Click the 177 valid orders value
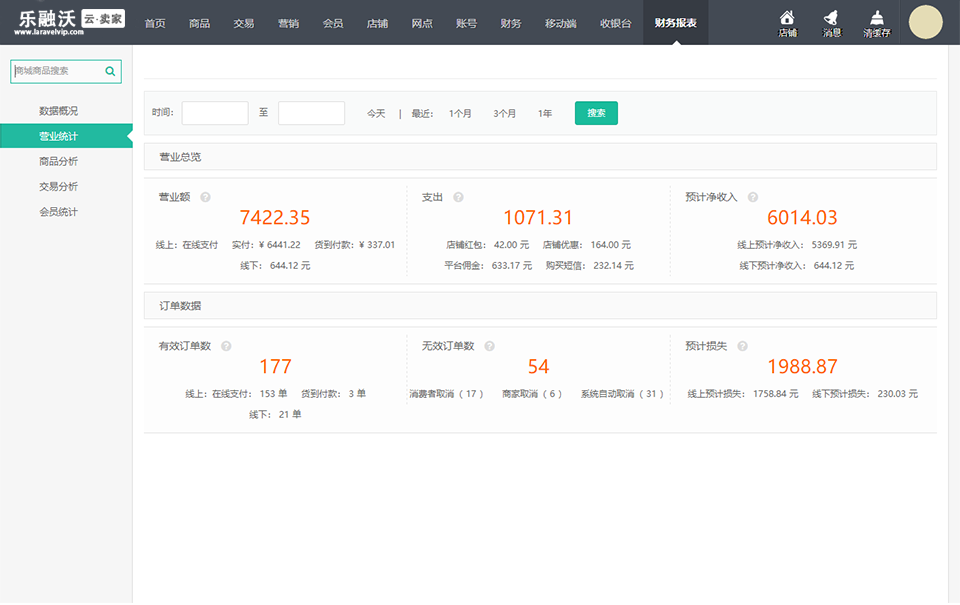This screenshot has width=960, height=605. tap(276, 366)
